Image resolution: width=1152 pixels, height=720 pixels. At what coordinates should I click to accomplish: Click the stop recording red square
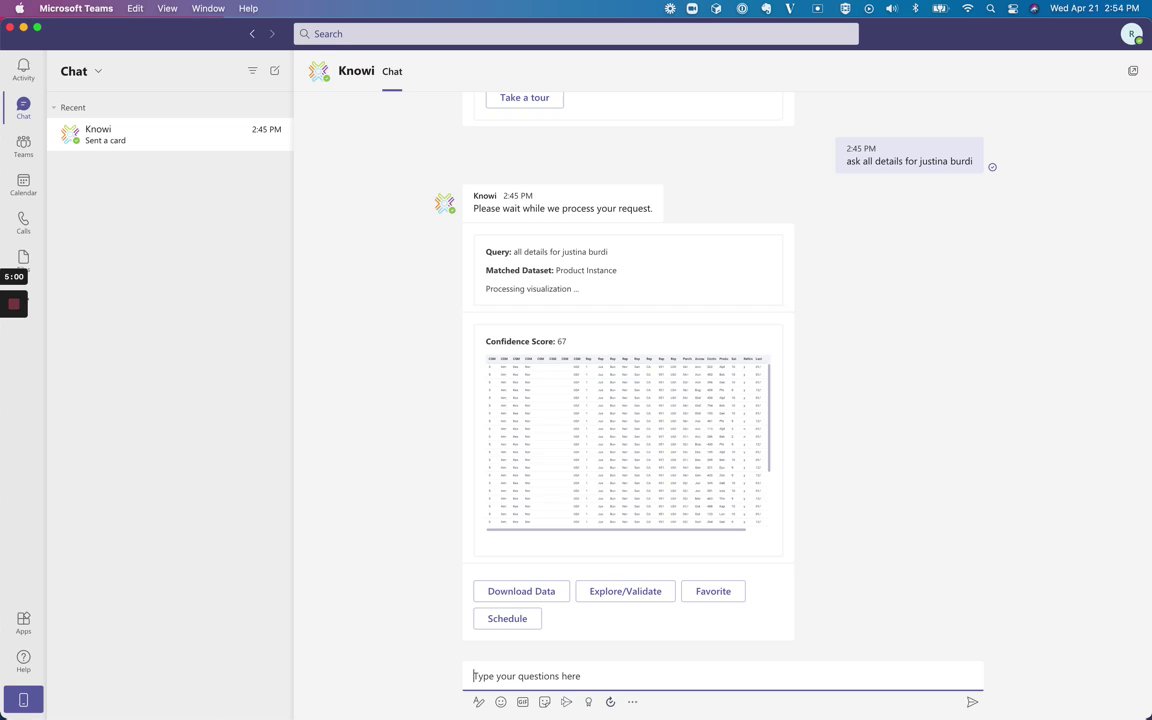[14, 303]
